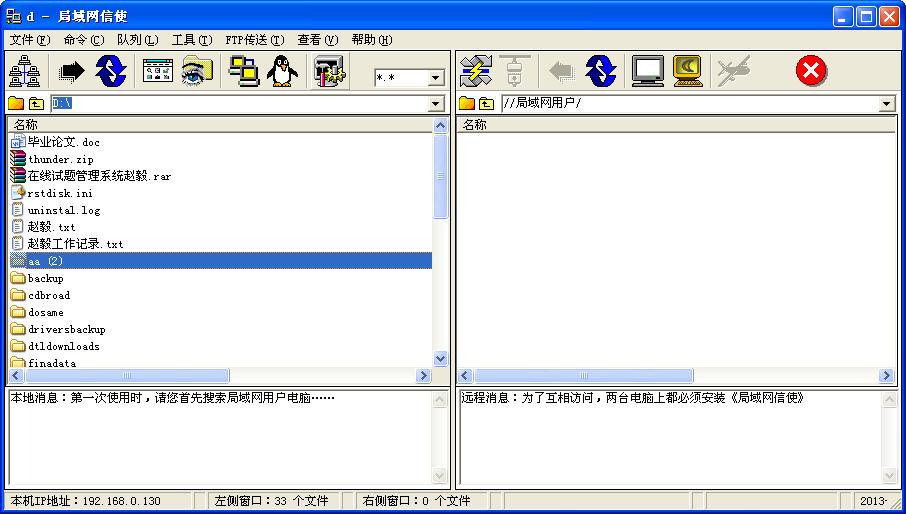Click the eye-on-folder view icon
The width and height of the screenshot is (906, 514).
pos(198,71)
